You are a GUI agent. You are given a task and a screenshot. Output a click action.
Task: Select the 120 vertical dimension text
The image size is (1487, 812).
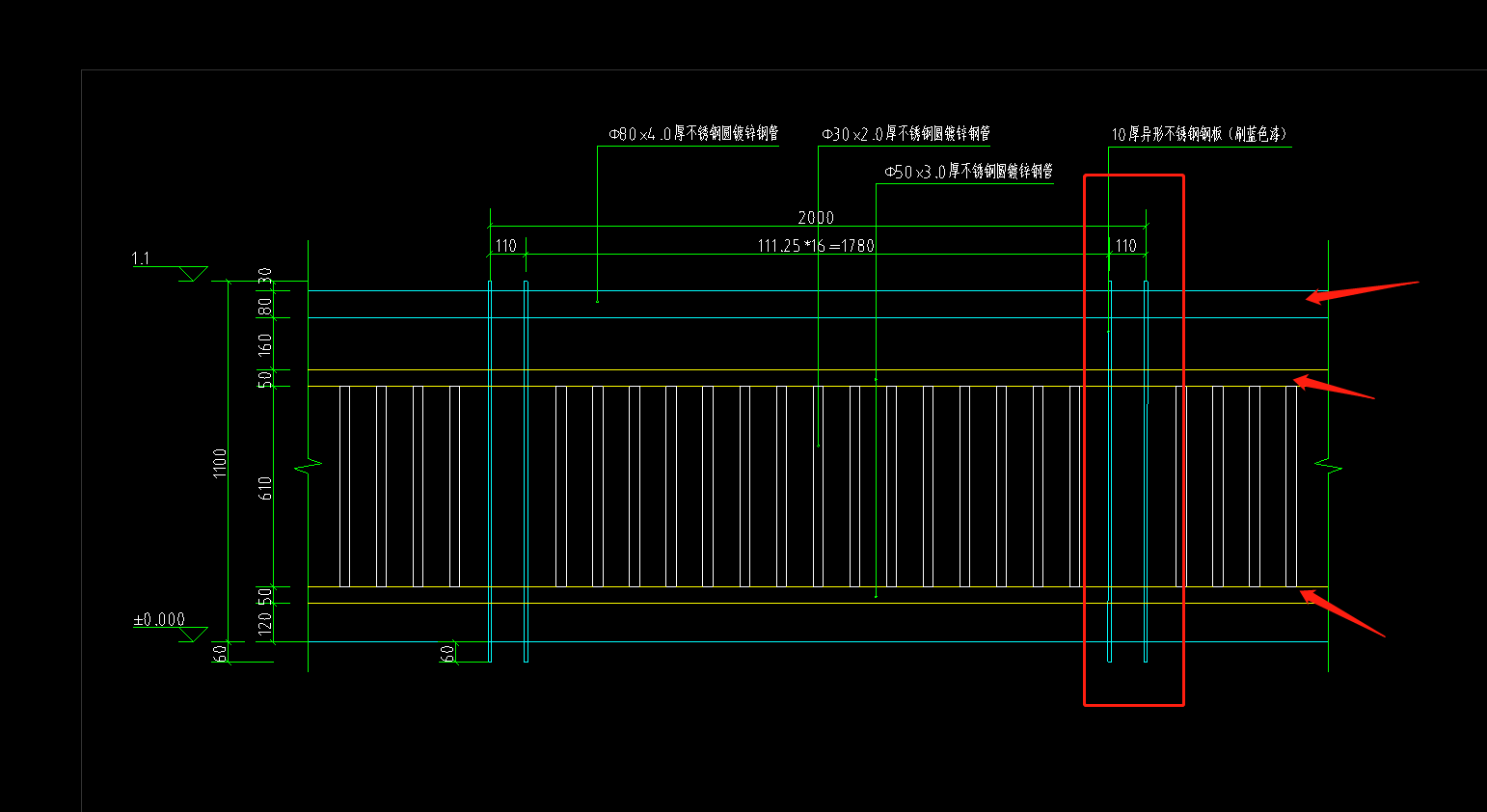(266, 622)
